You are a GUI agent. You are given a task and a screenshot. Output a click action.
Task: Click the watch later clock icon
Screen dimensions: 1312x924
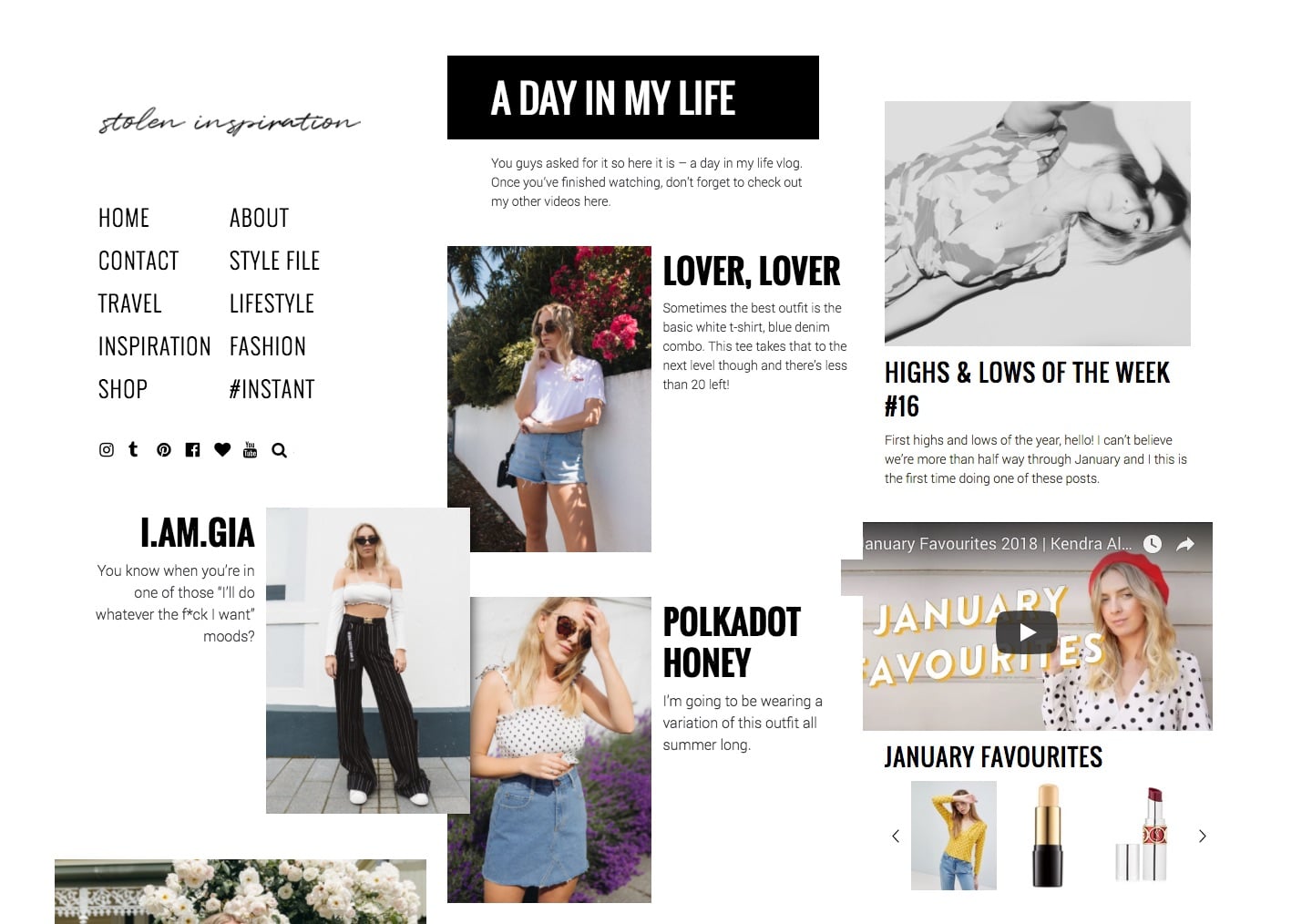(x=1153, y=544)
